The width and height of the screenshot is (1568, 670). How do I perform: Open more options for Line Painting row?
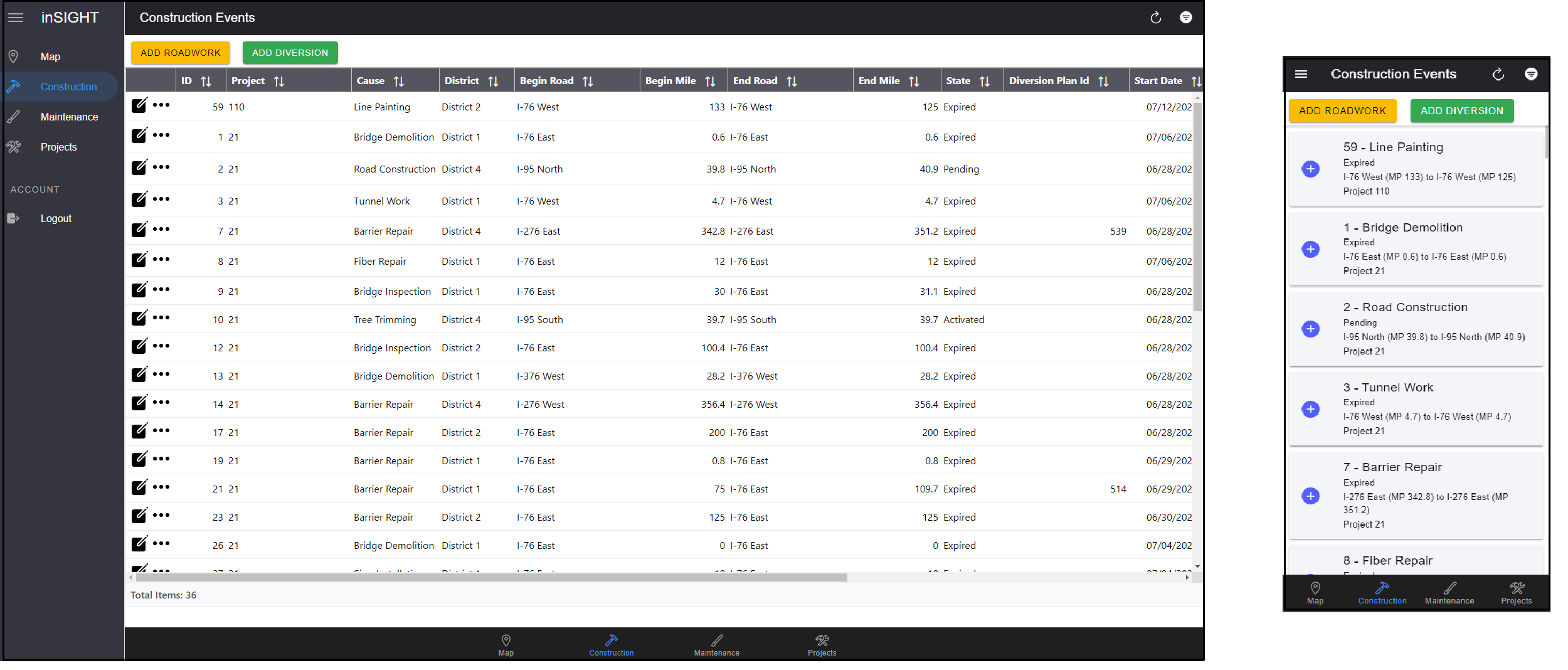click(161, 105)
